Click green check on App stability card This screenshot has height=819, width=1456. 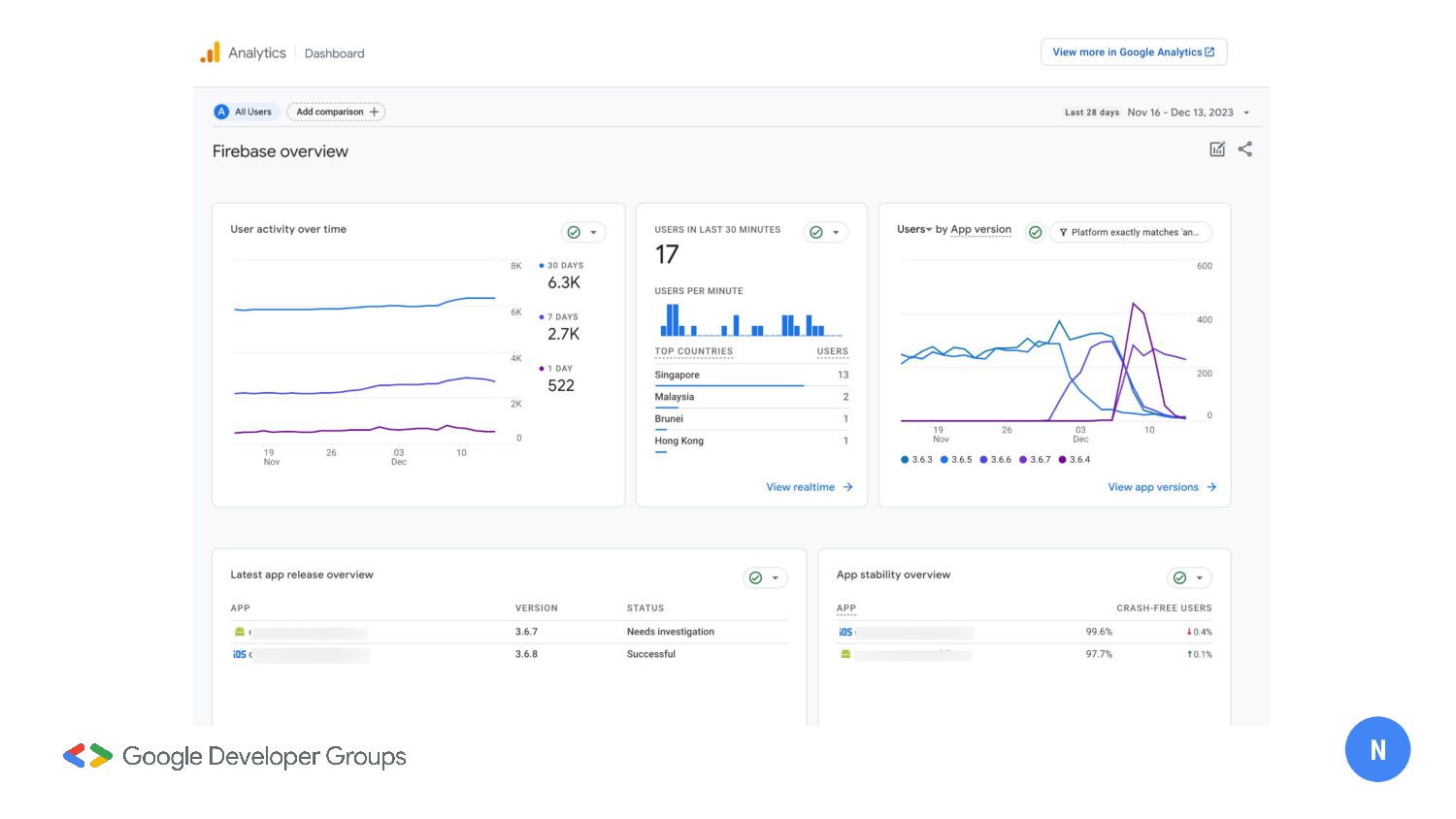pyautogui.click(x=1179, y=577)
